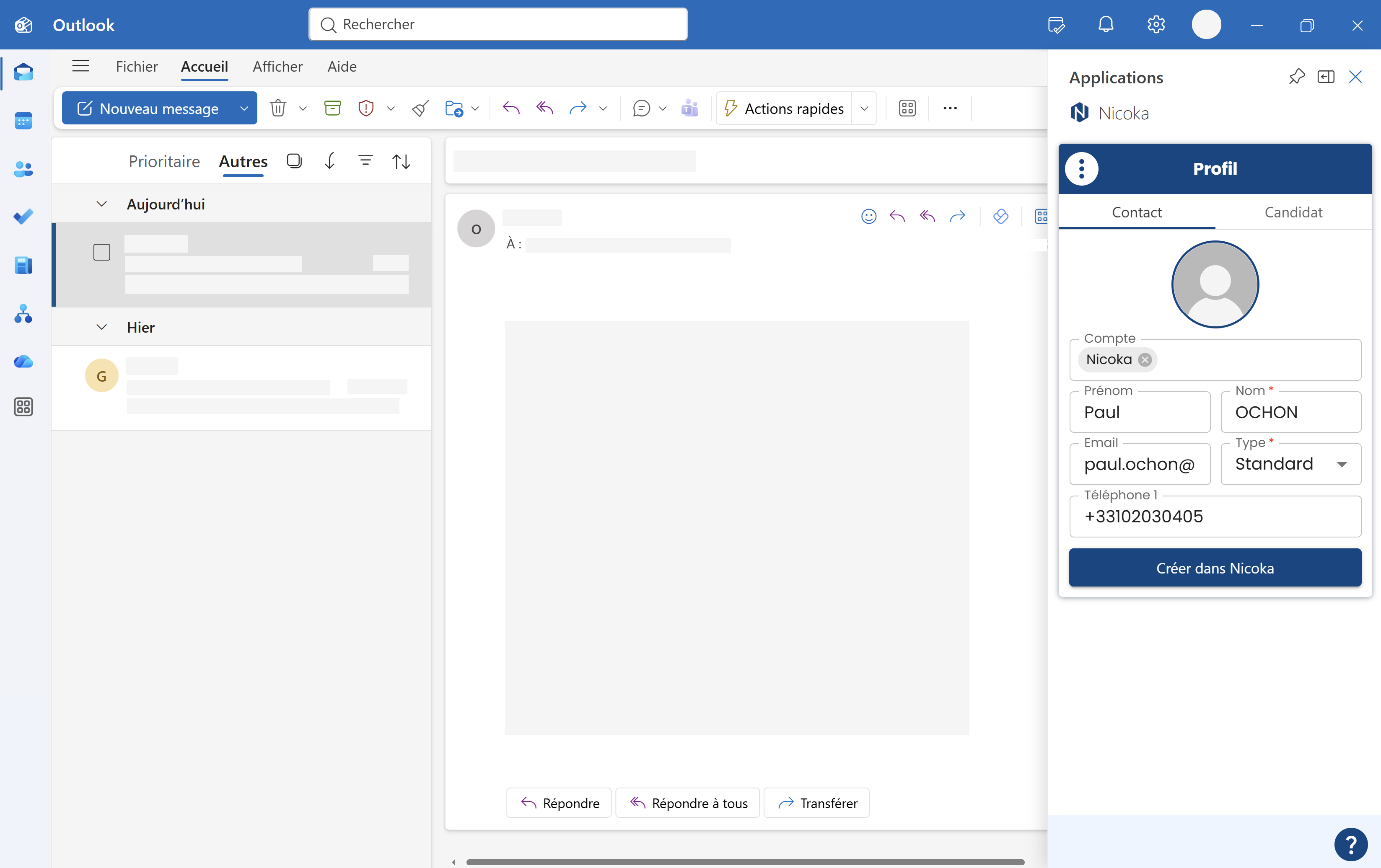This screenshot has height=868, width=1381.
Task: Open the chat bubble icon in the ribbon
Action: point(641,108)
